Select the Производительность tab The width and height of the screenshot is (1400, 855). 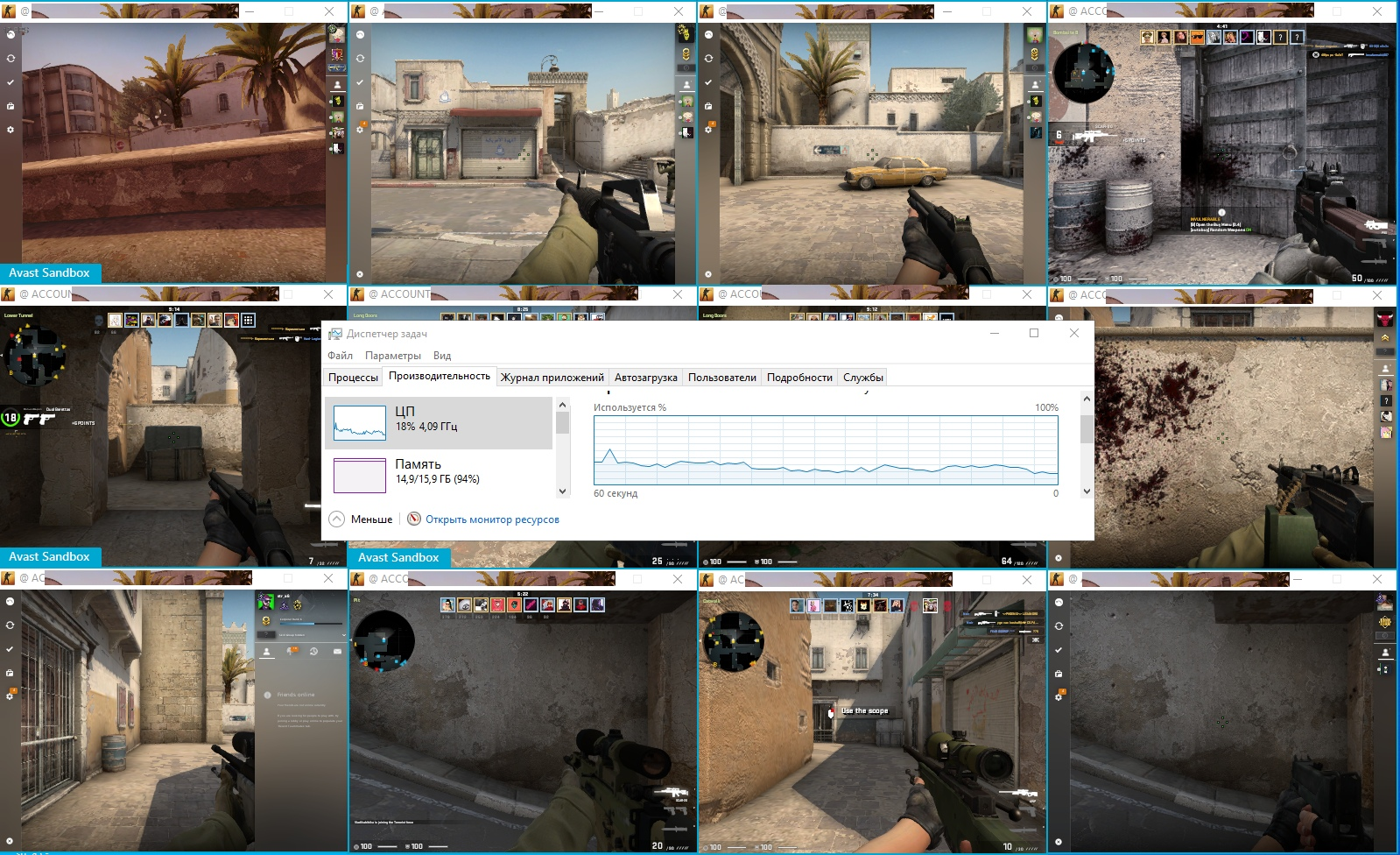440,376
